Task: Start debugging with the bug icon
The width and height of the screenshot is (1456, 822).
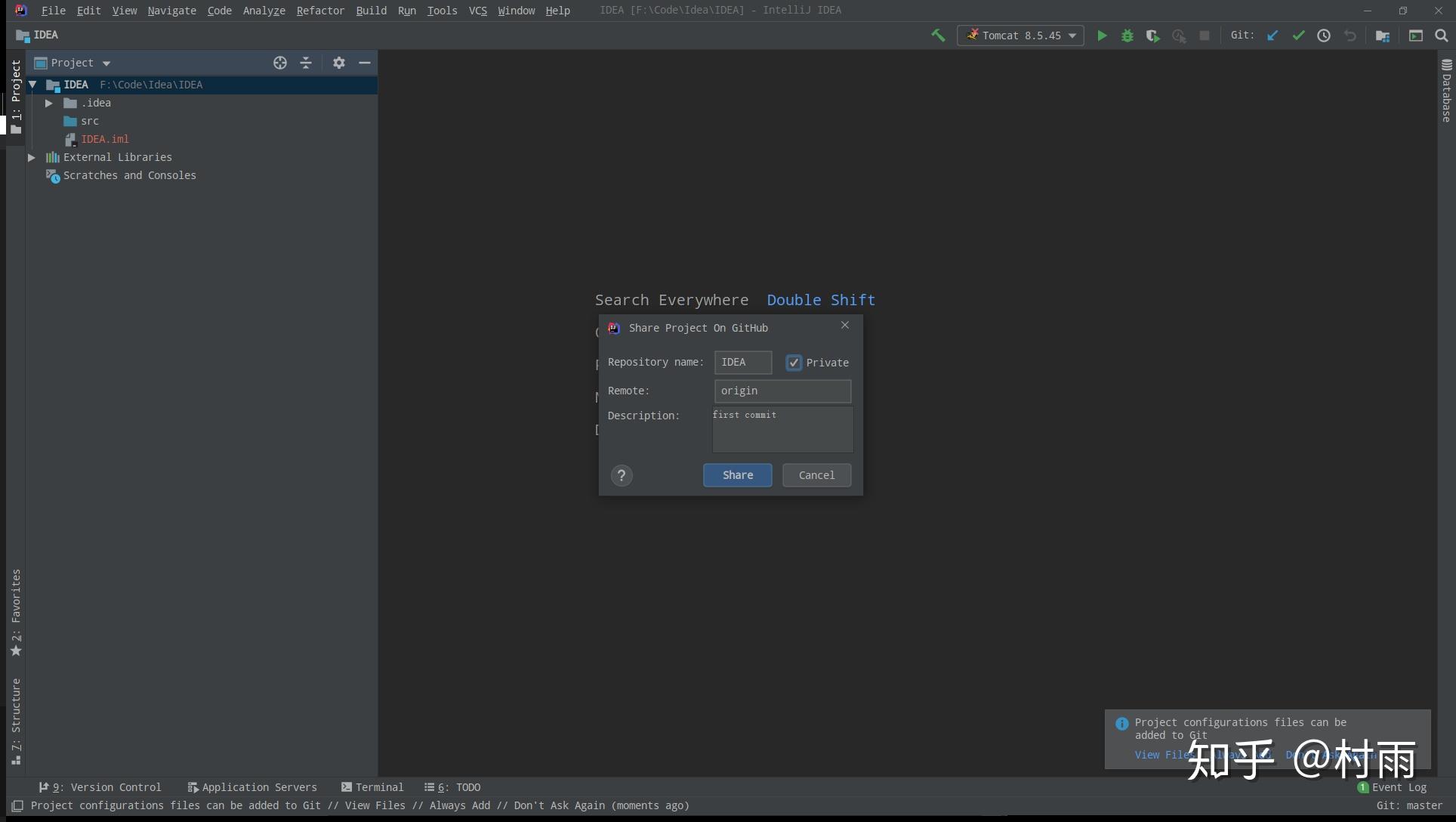Action: 1127,36
